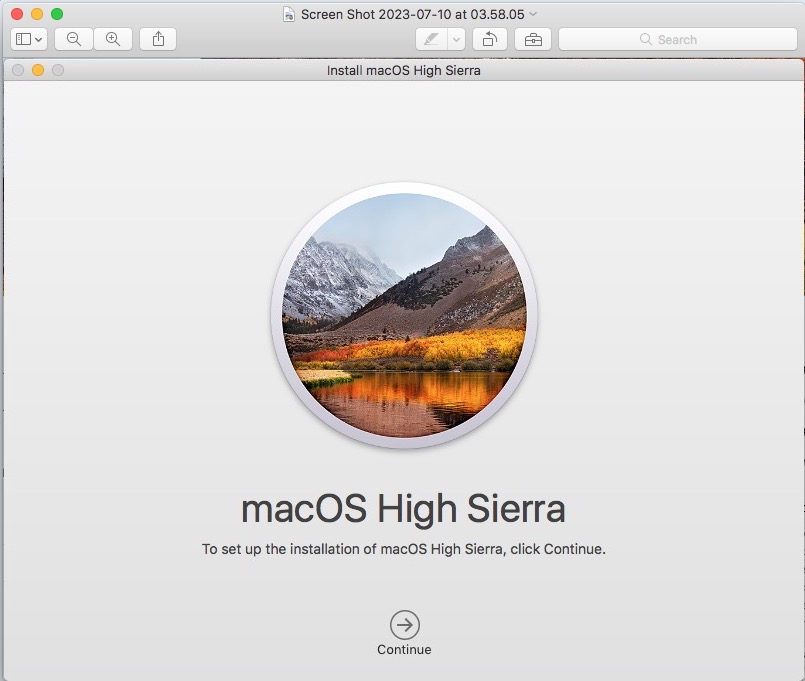Click the Continue text label

pos(404,650)
